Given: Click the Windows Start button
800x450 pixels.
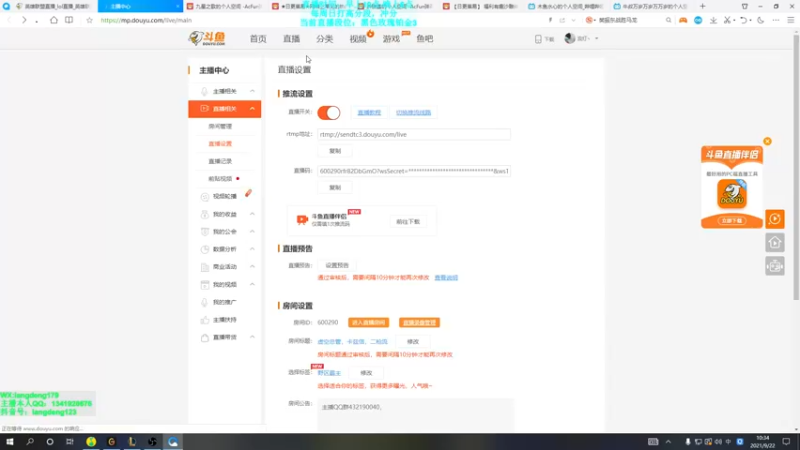Looking at the screenshot, I should (x=10, y=442).
